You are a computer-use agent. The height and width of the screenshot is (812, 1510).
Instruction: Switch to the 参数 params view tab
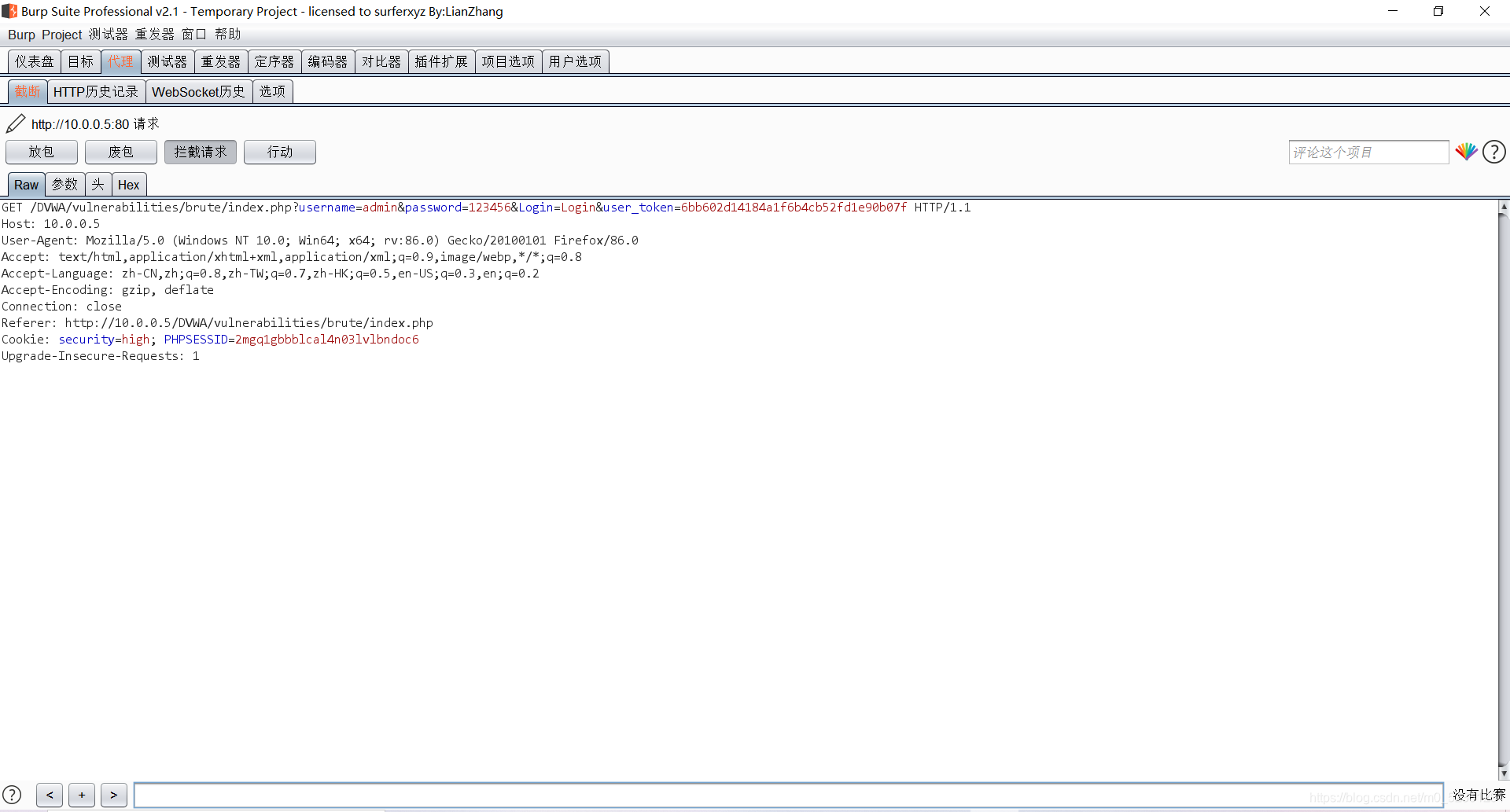point(64,185)
